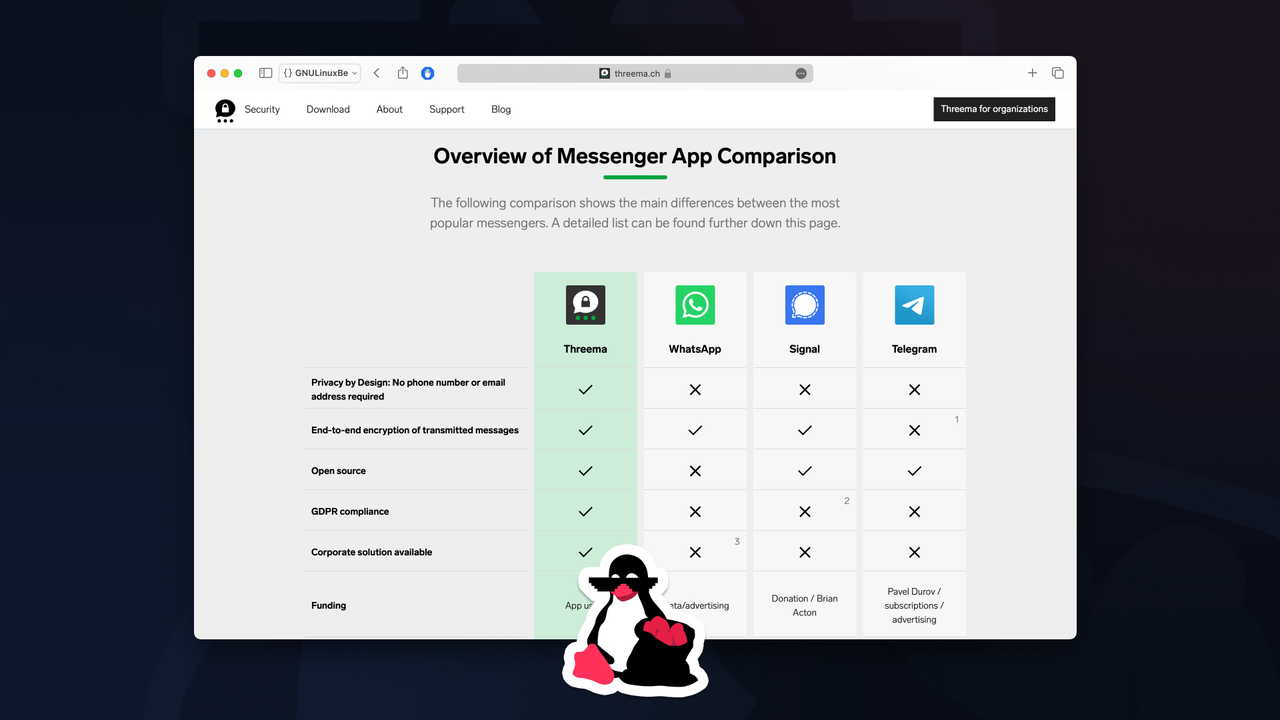The image size is (1280, 720).
Task: Show the tab overview button
Action: click(x=1058, y=73)
